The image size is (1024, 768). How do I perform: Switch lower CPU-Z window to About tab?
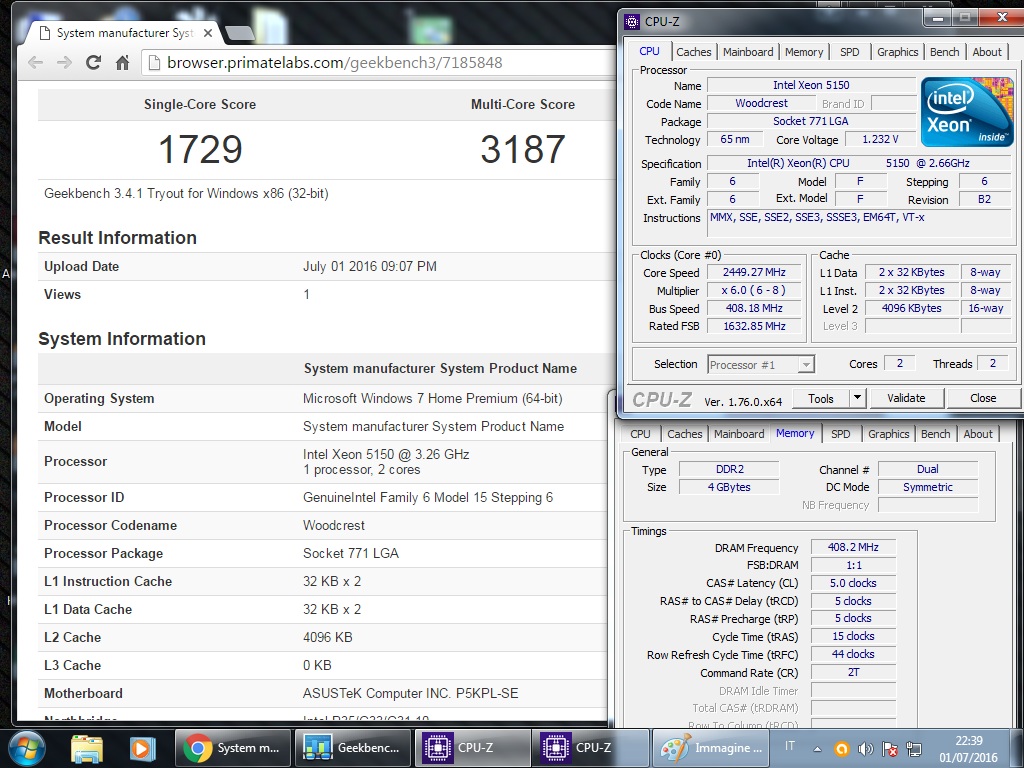(978, 434)
